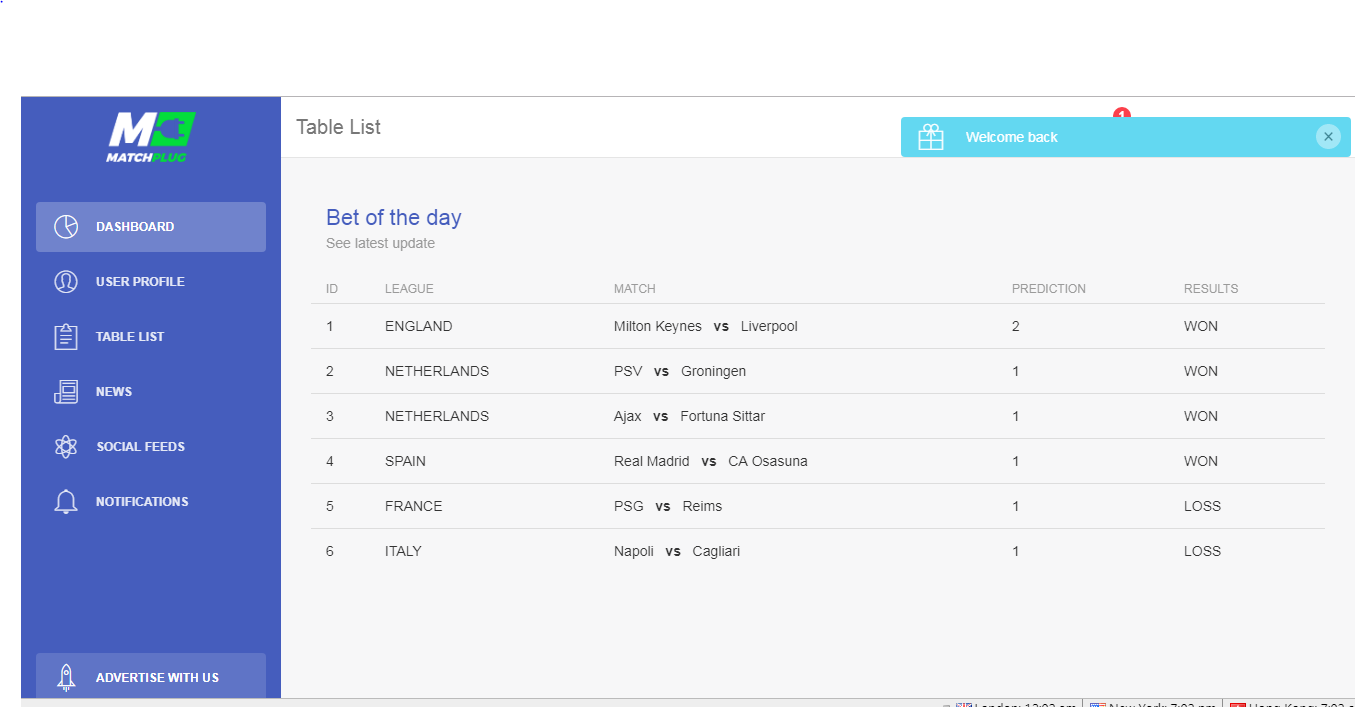Click the Bet of the day heading
This screenshot has height=707, width=1355.
(394, 218)
